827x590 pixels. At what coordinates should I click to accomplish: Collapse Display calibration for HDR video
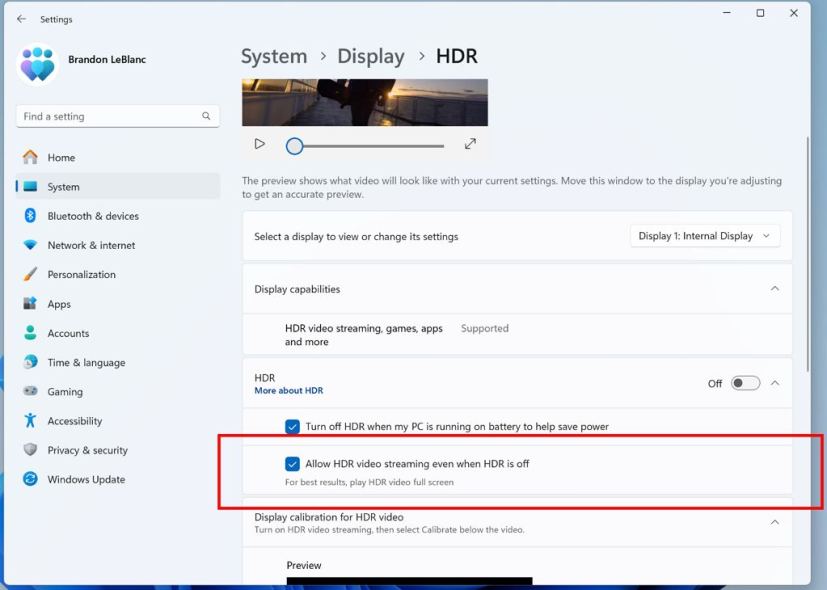[x=774, y=521]
